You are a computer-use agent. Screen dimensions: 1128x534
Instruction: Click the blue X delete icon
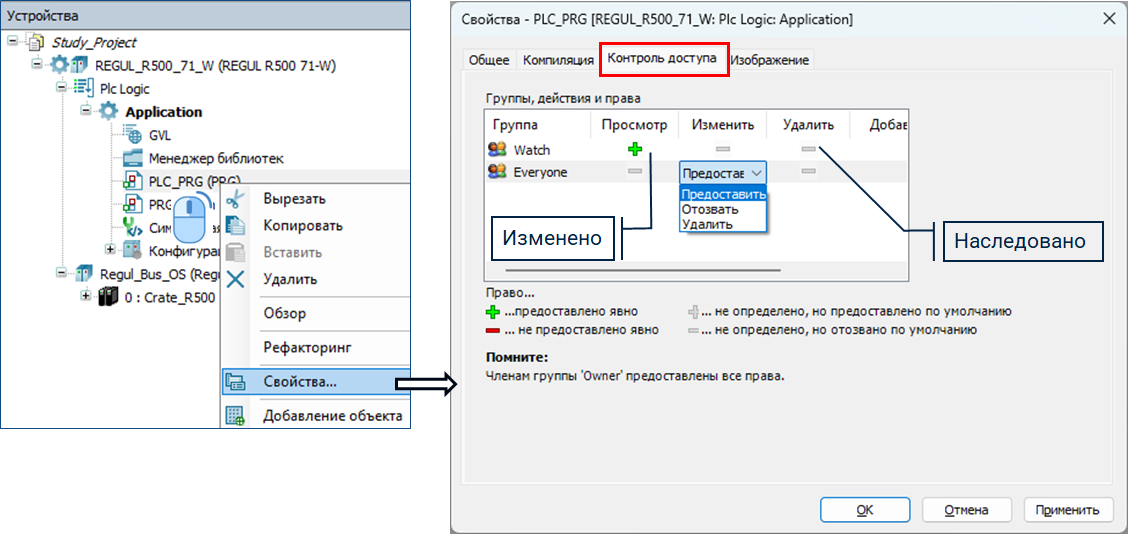tap(235, 279)
